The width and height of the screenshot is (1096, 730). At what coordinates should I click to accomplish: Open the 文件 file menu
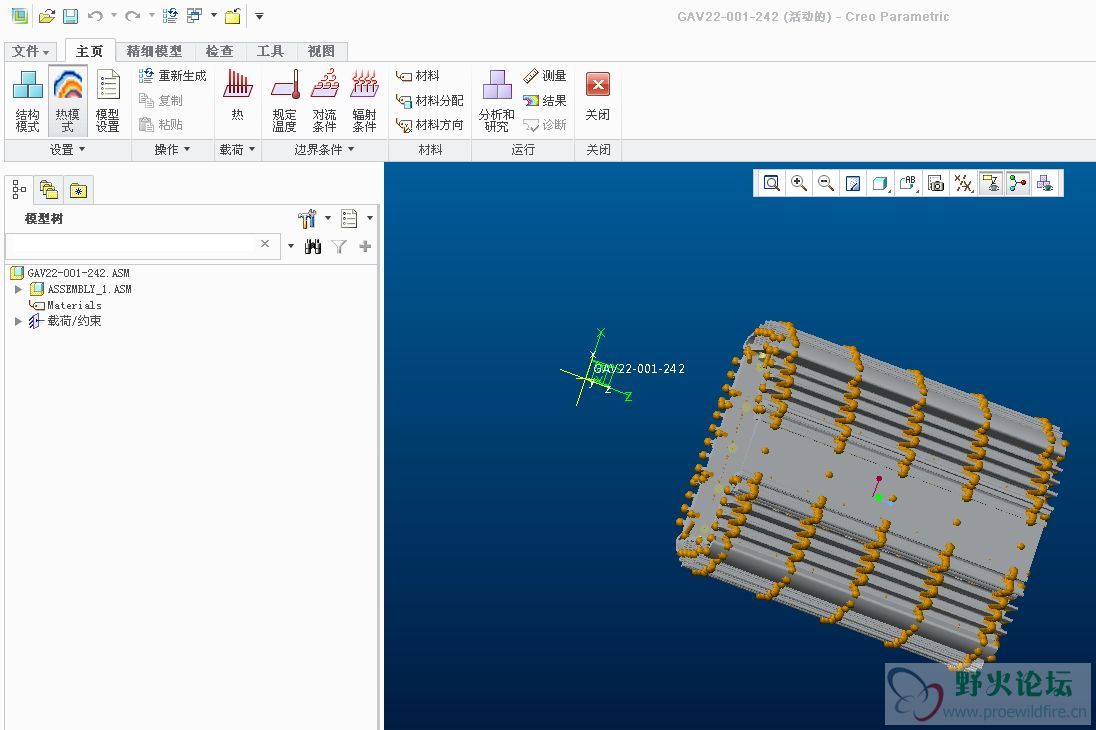(31, 51)
